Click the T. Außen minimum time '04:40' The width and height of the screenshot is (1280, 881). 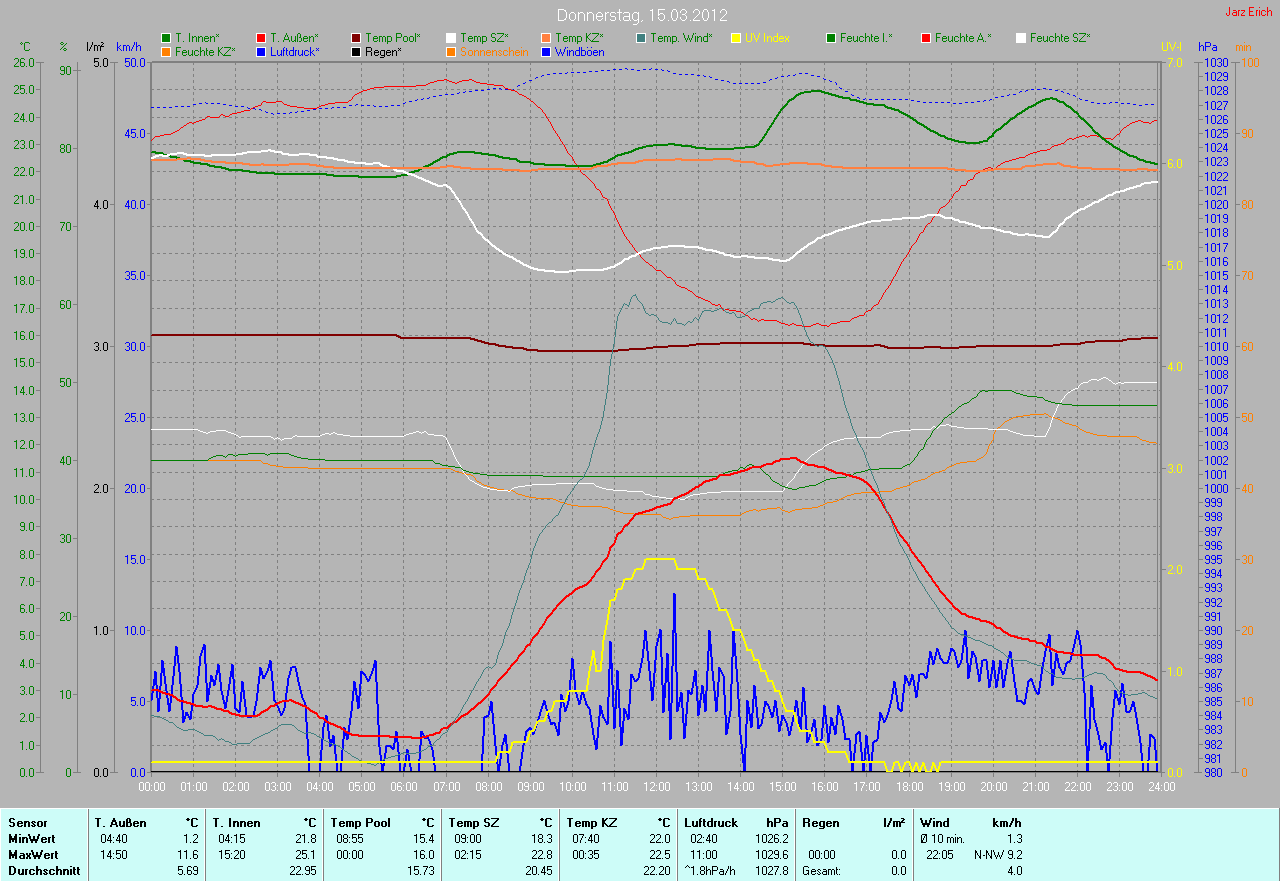(114, 839)
